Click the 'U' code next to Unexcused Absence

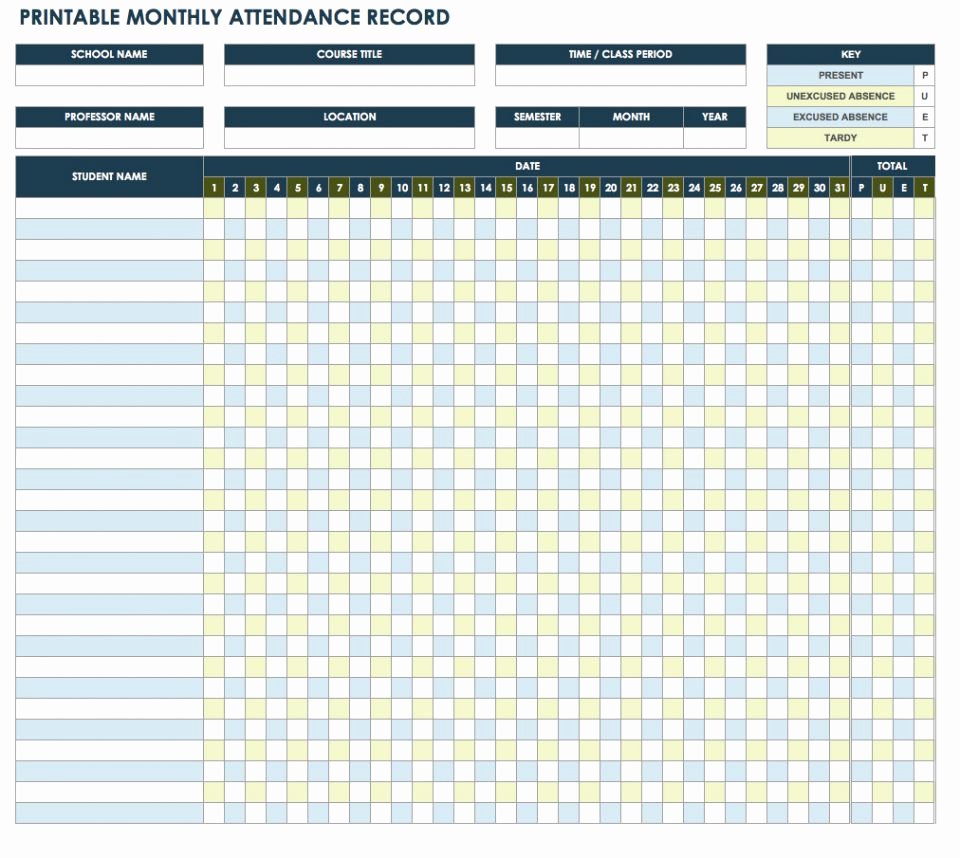tap(924, 96)
